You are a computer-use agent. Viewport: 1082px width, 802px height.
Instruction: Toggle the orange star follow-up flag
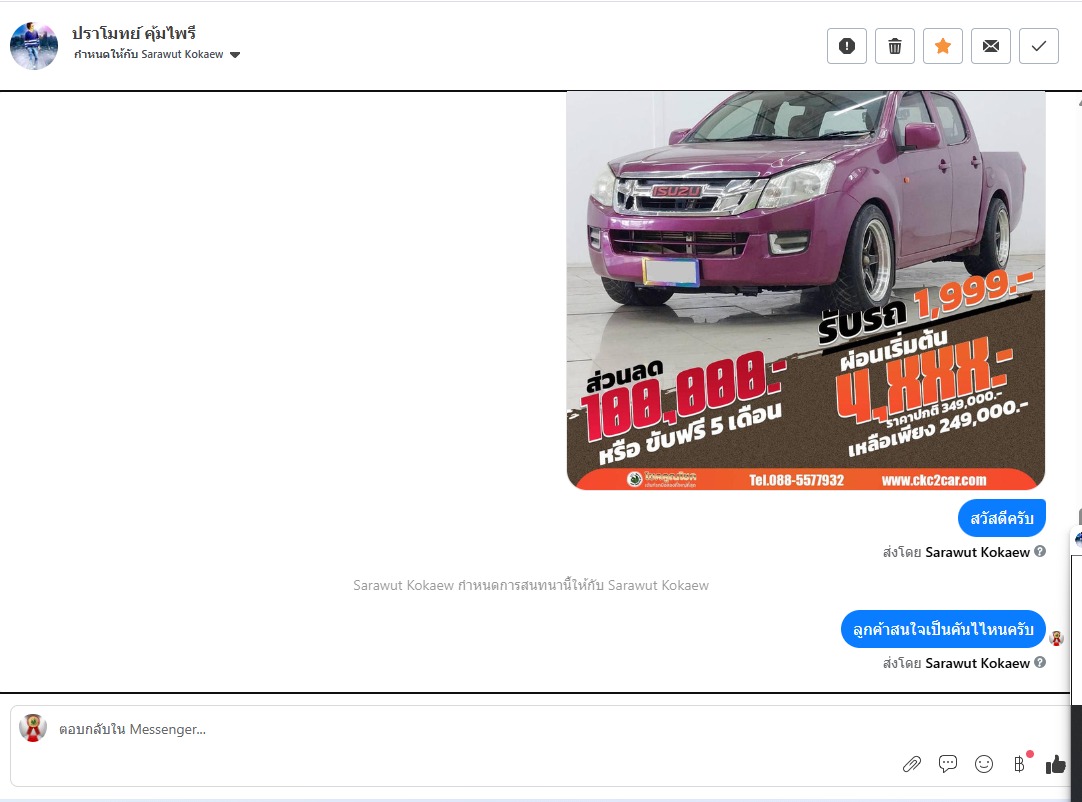[x=943, y=46]
